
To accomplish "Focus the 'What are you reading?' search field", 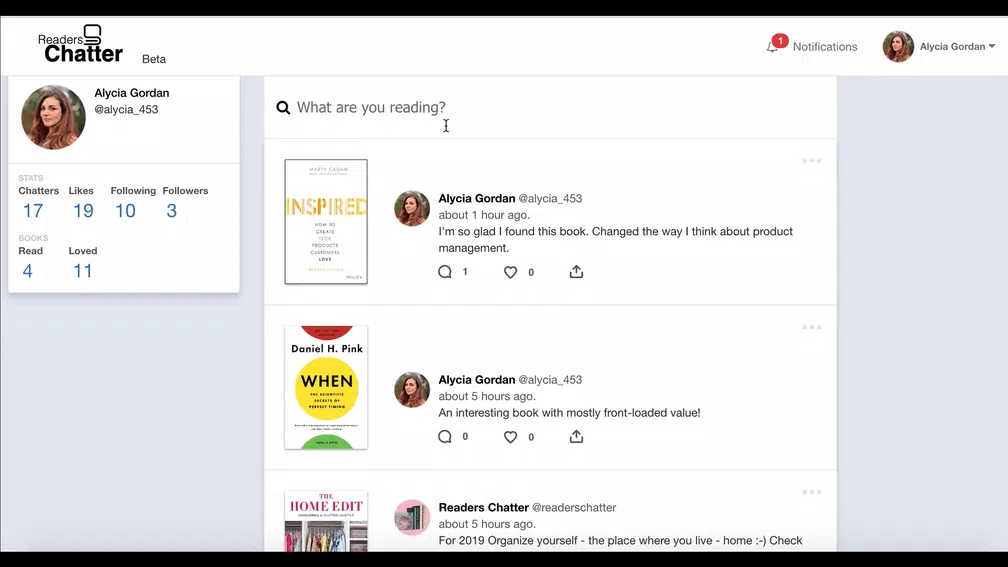I will click(550, 107).
